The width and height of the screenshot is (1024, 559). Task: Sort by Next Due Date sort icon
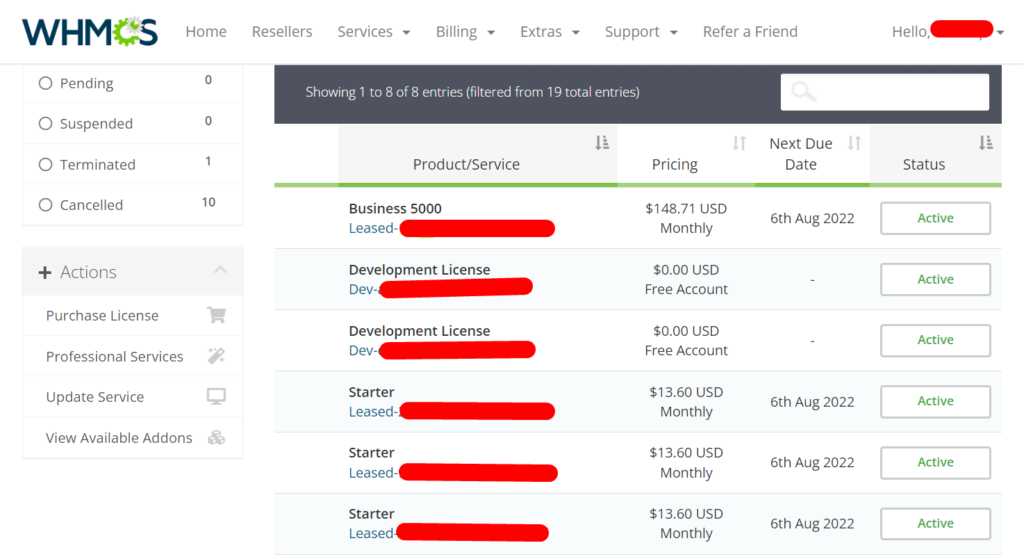854,143
